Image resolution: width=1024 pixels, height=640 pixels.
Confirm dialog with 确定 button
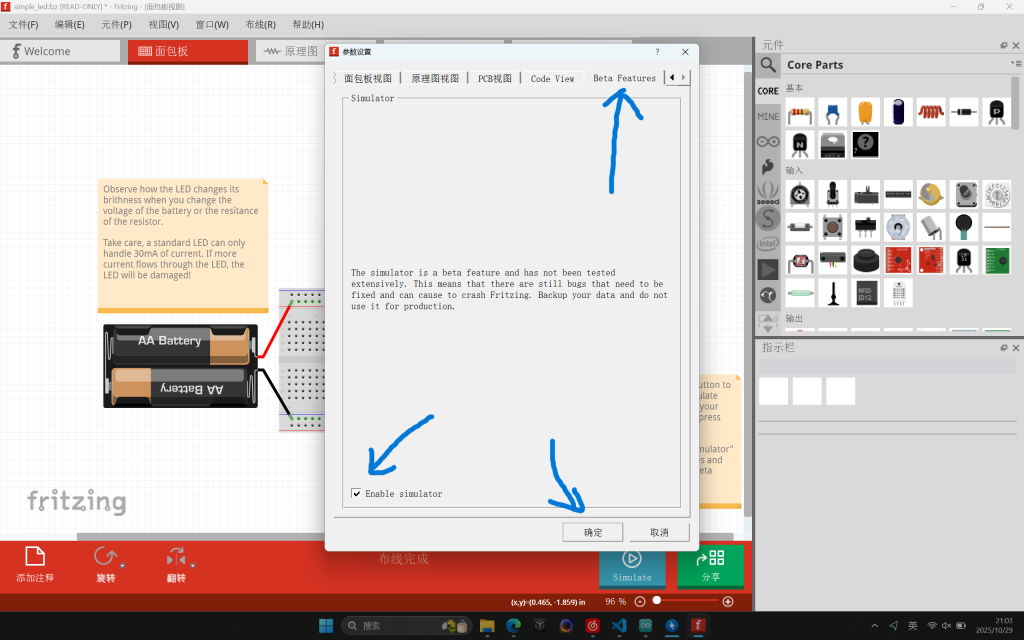593,532
